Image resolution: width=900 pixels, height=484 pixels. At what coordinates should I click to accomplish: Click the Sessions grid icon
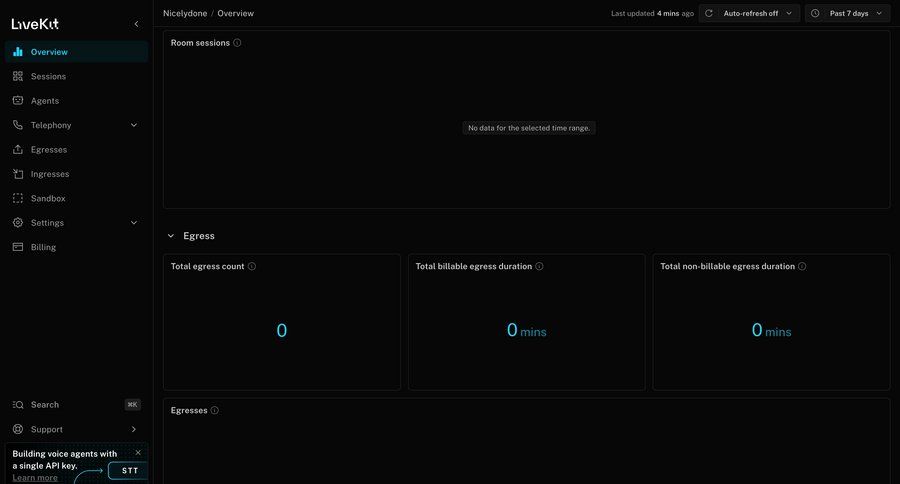tap(18, 76)
